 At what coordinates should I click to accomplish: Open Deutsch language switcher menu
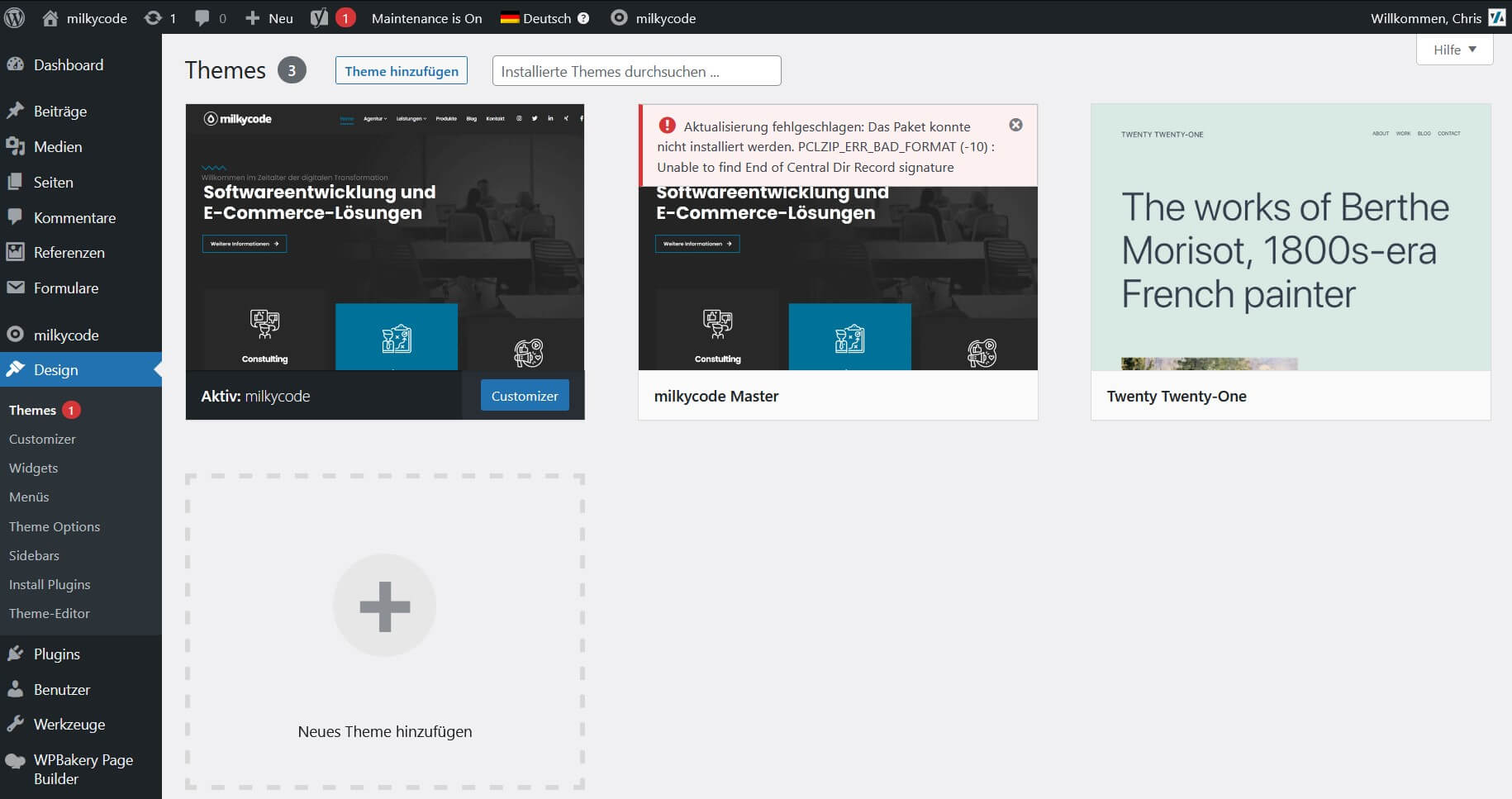545,18
